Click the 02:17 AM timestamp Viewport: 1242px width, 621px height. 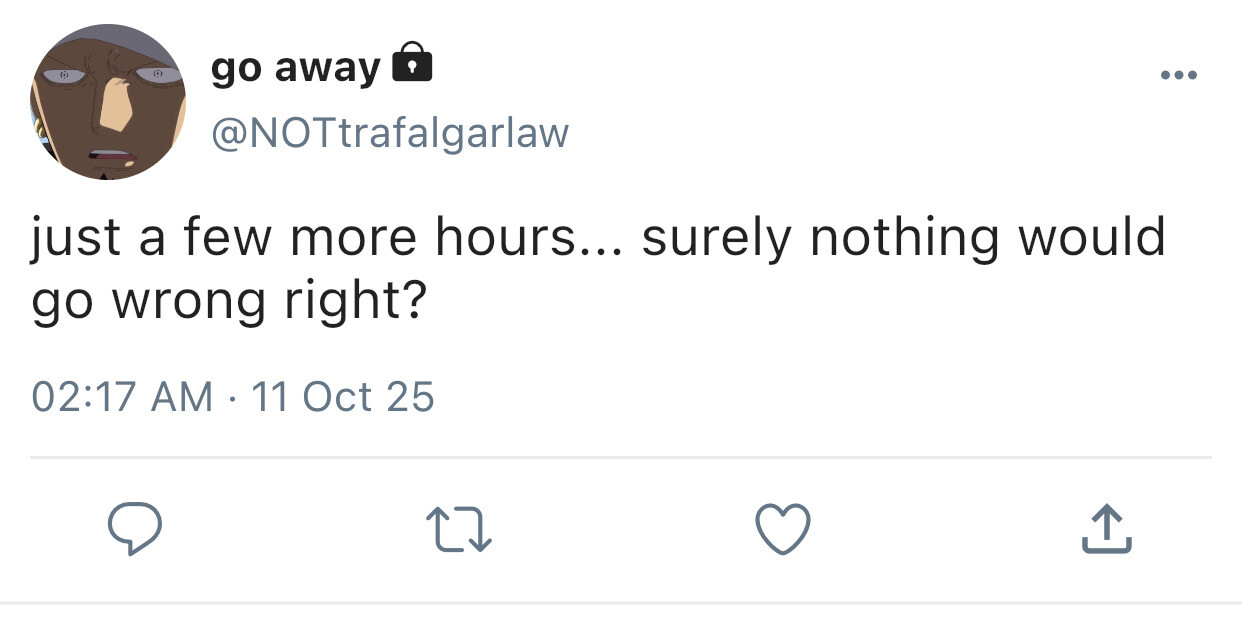[x=122, y=397]
